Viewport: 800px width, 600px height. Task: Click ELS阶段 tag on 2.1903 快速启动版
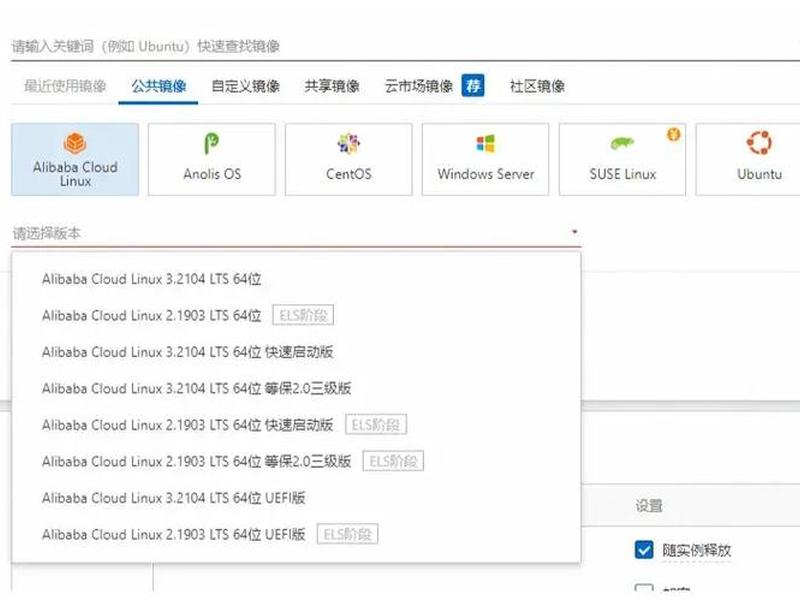376,424
